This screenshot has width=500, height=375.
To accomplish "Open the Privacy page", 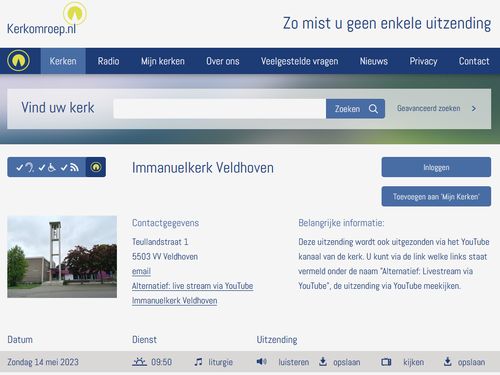I will click(x=423, y=61).
